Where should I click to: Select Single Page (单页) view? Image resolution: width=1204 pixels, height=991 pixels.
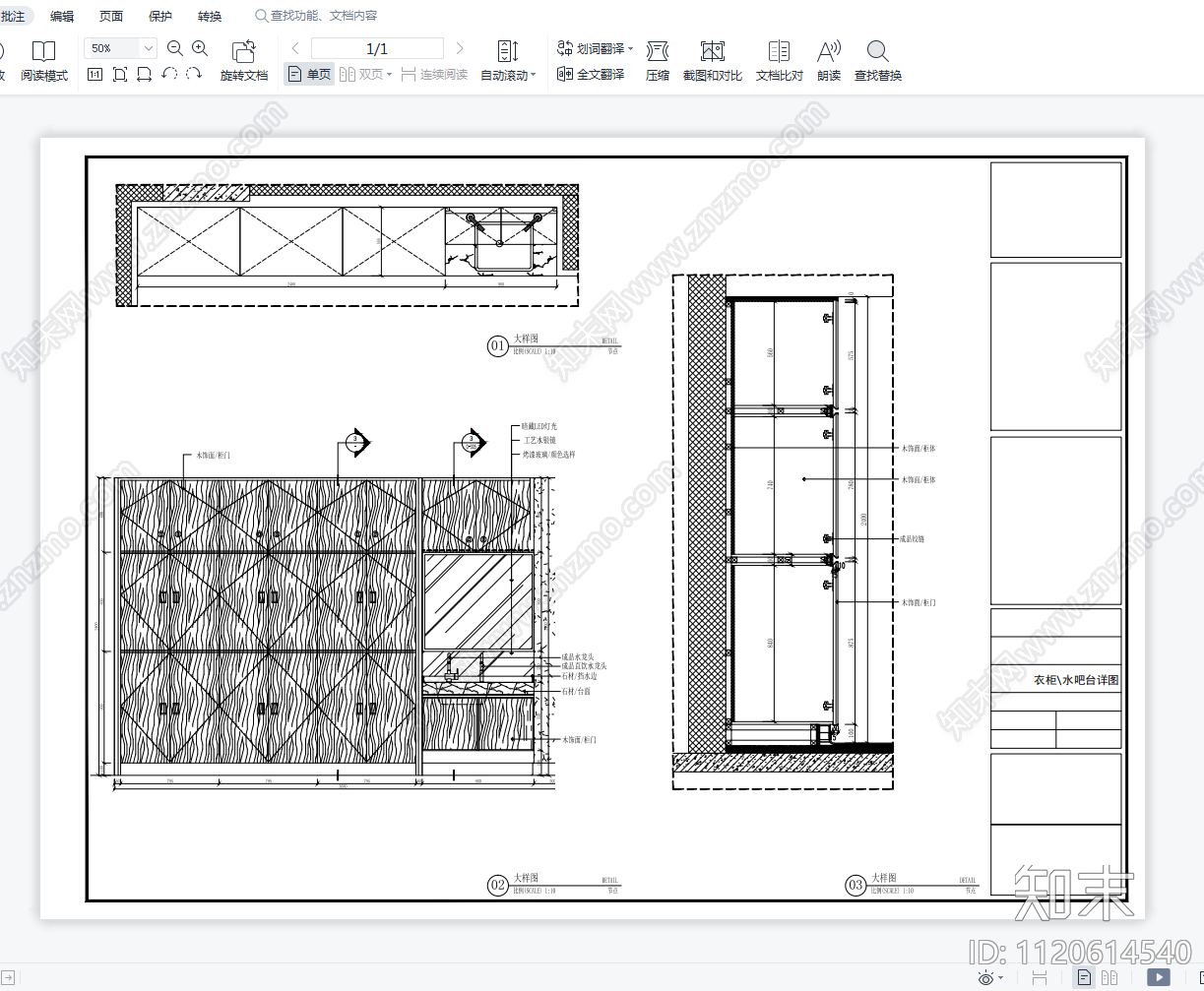309,74
